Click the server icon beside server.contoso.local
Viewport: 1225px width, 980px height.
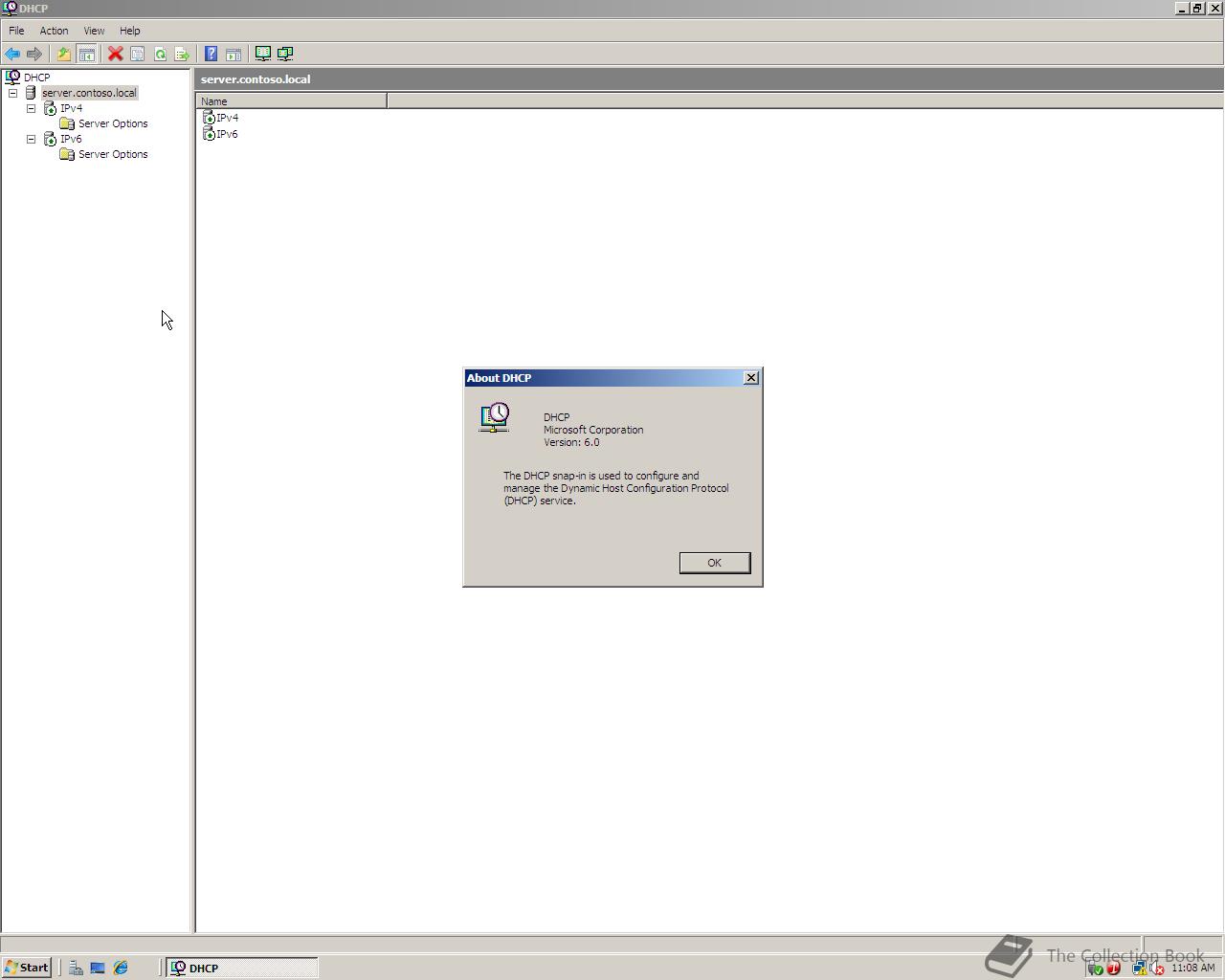[x=31, y=93]
